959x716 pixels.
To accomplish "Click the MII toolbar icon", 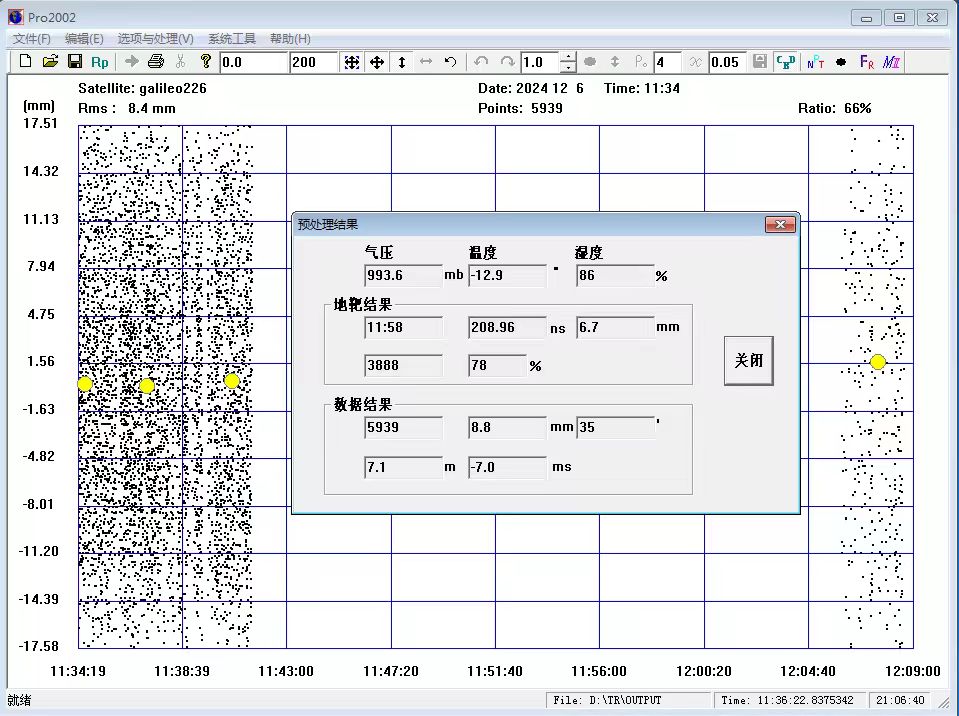I will [x=891, y=62].
